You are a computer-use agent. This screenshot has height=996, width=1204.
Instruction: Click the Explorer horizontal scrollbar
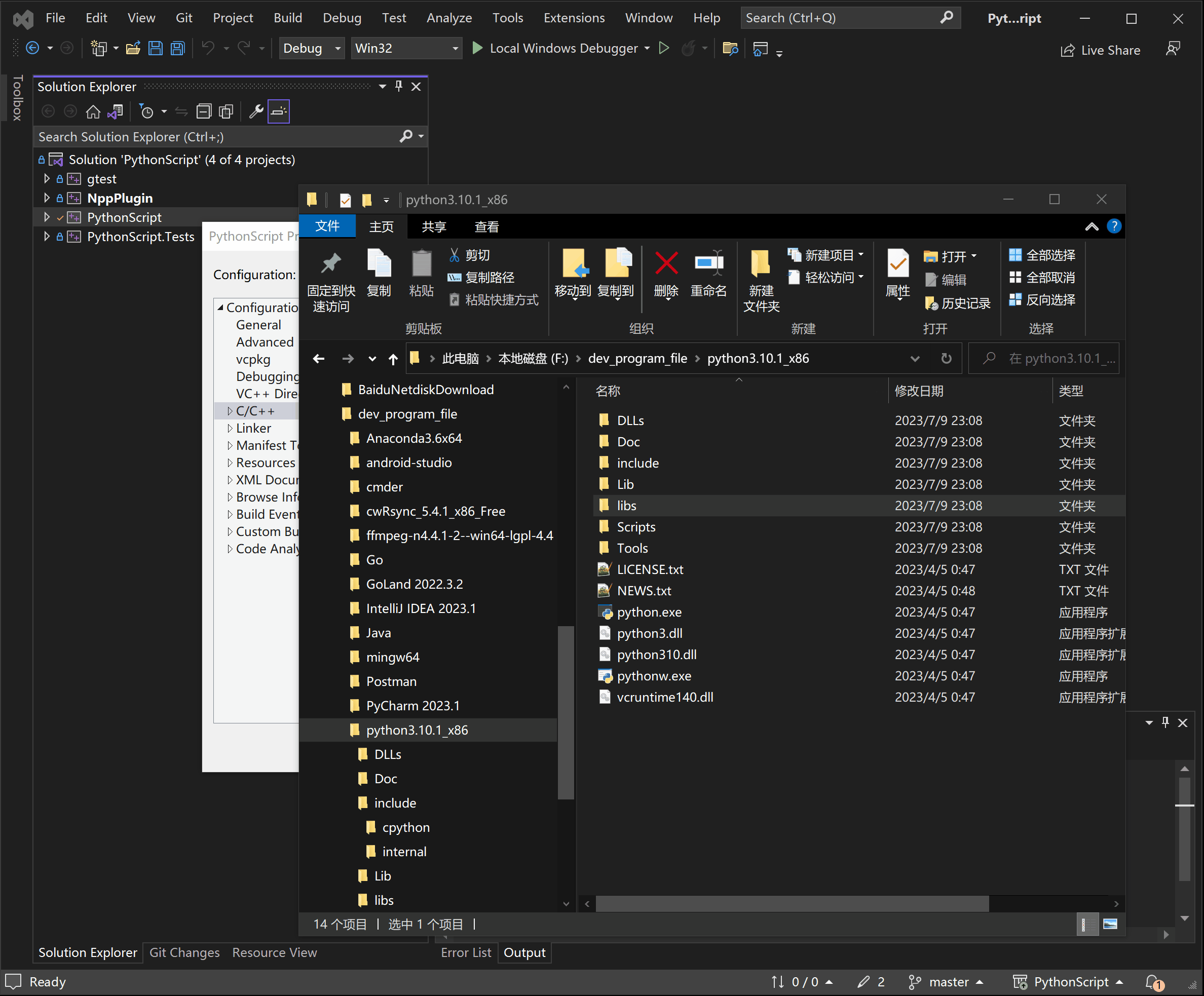792,904
